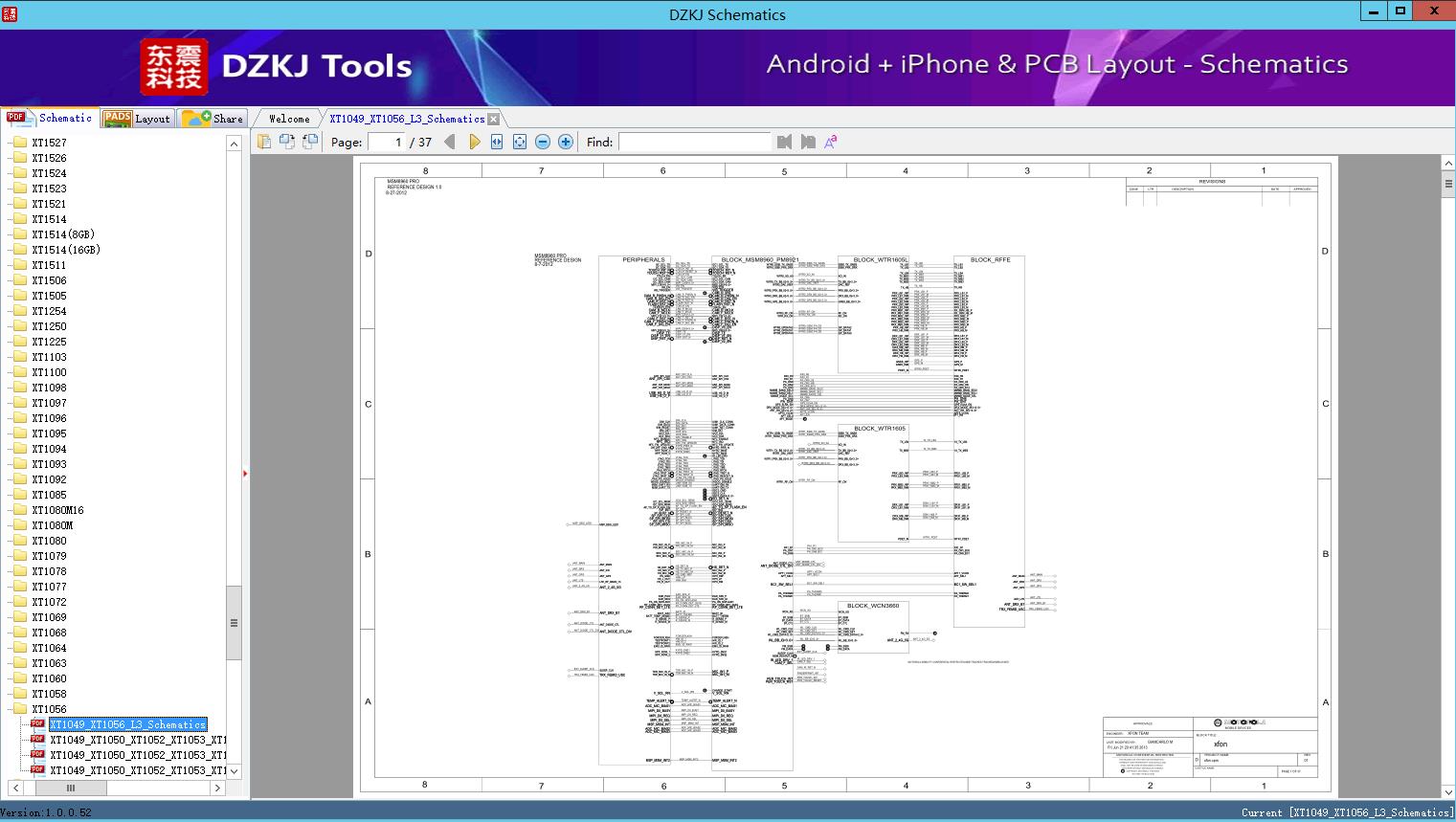This screenshot has width=1456, height=822.
Task: Toggle match case search option icon
Action: [831, 142]
